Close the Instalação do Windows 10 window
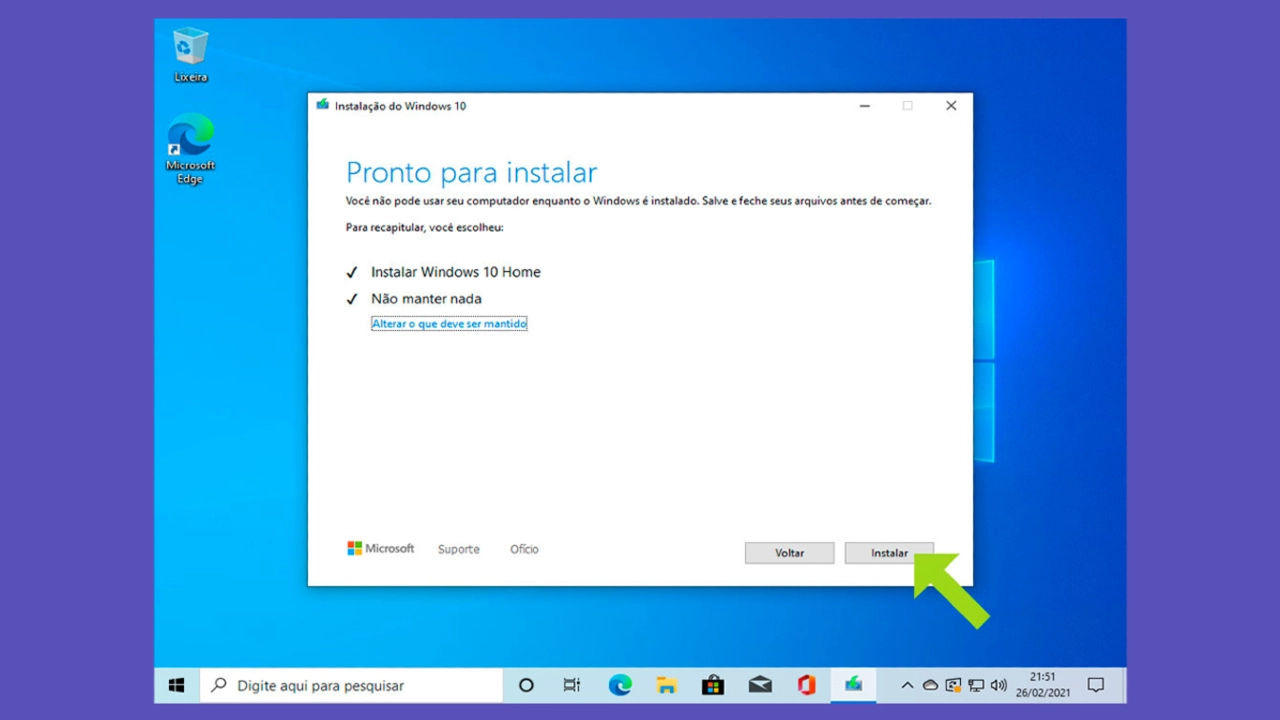This screenshot has height=720, width=1280. tap(951, 105)
